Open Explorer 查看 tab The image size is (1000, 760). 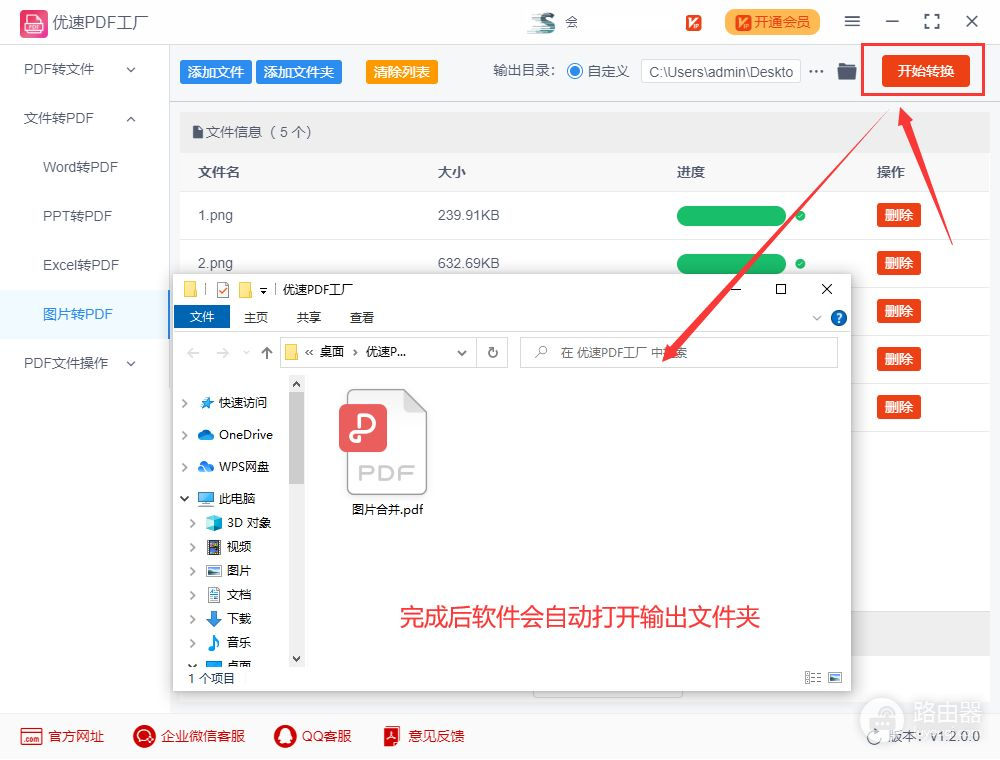tap(362, 318)
